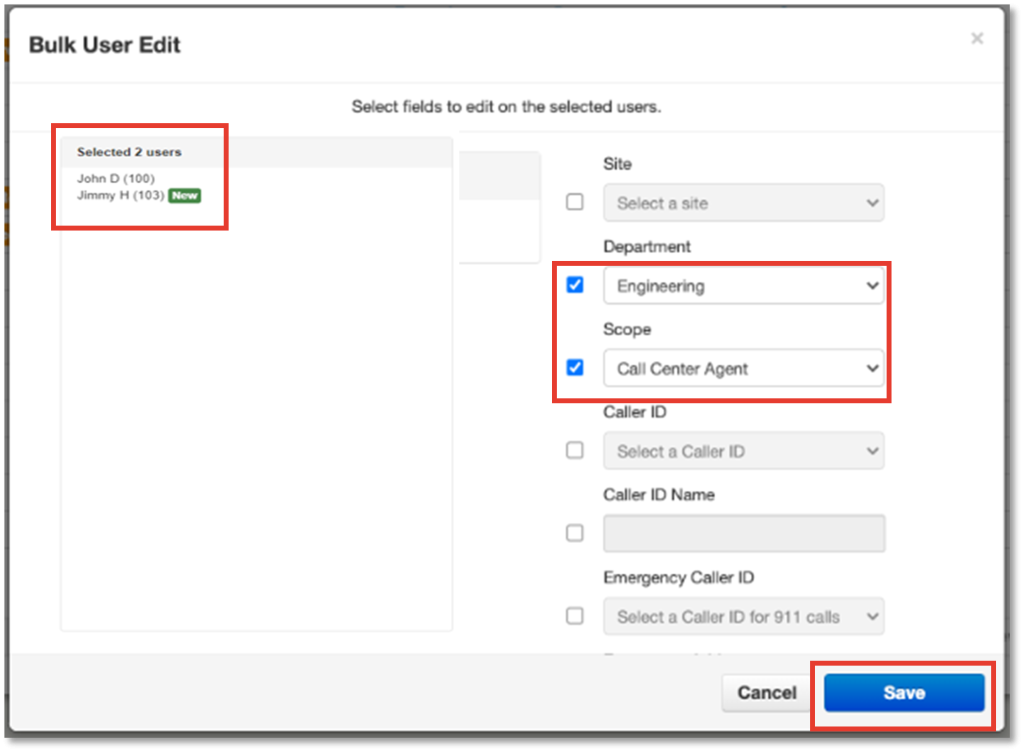Viewport: 1024px width, 752px height.
Task: Uncheck the Scope field checkbox
Action: click(x=575, y=368)
